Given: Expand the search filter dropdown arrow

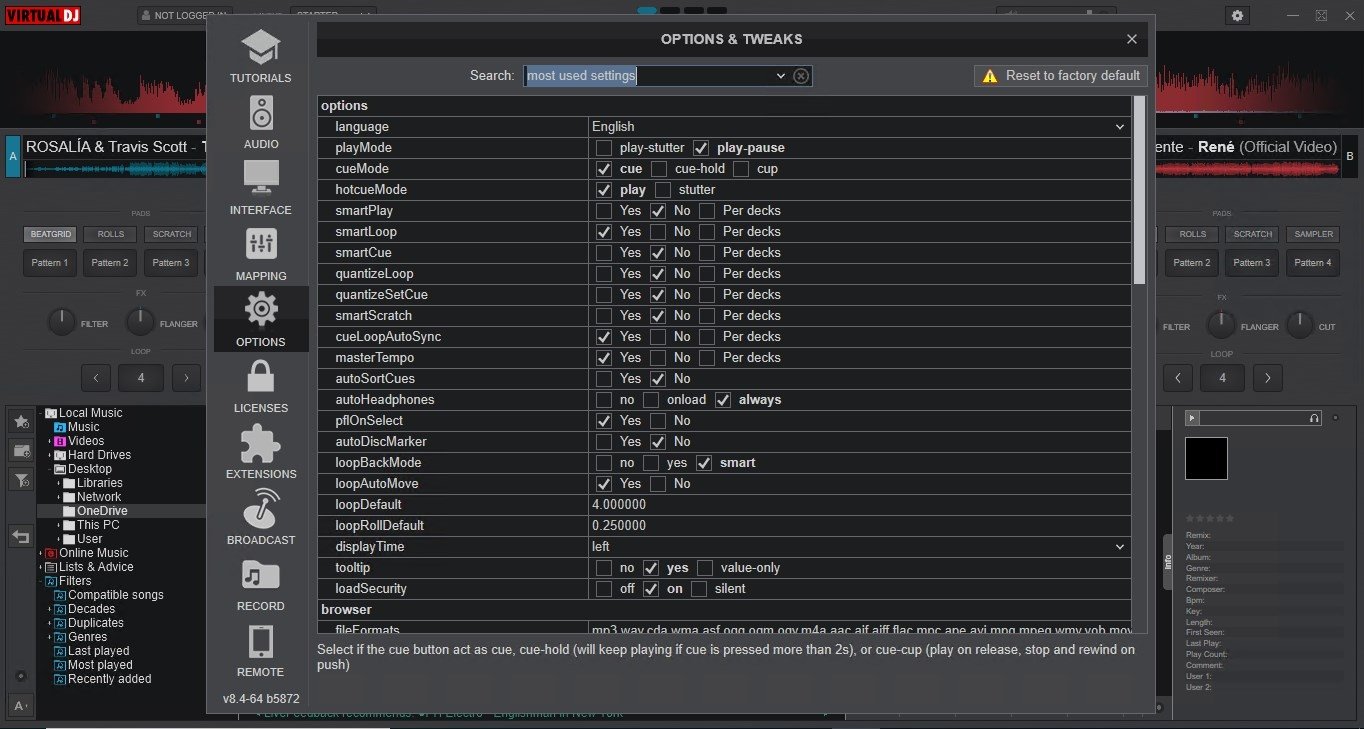Looking at the screenshot, I should pyautogui.click(x=781, y=76).
